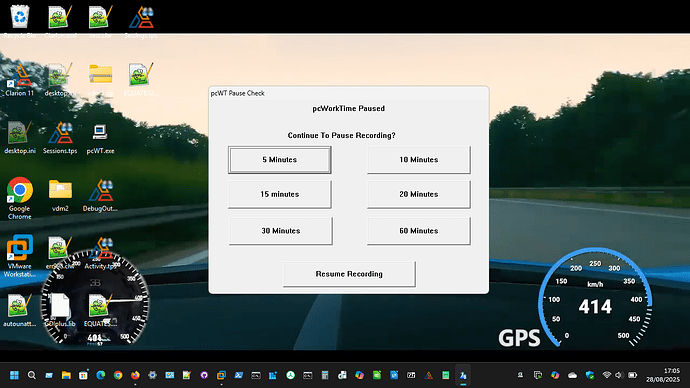Open the OneDrive cloud tray icon
This screenshot has height=388, width=690.
(x=573, y=375)
